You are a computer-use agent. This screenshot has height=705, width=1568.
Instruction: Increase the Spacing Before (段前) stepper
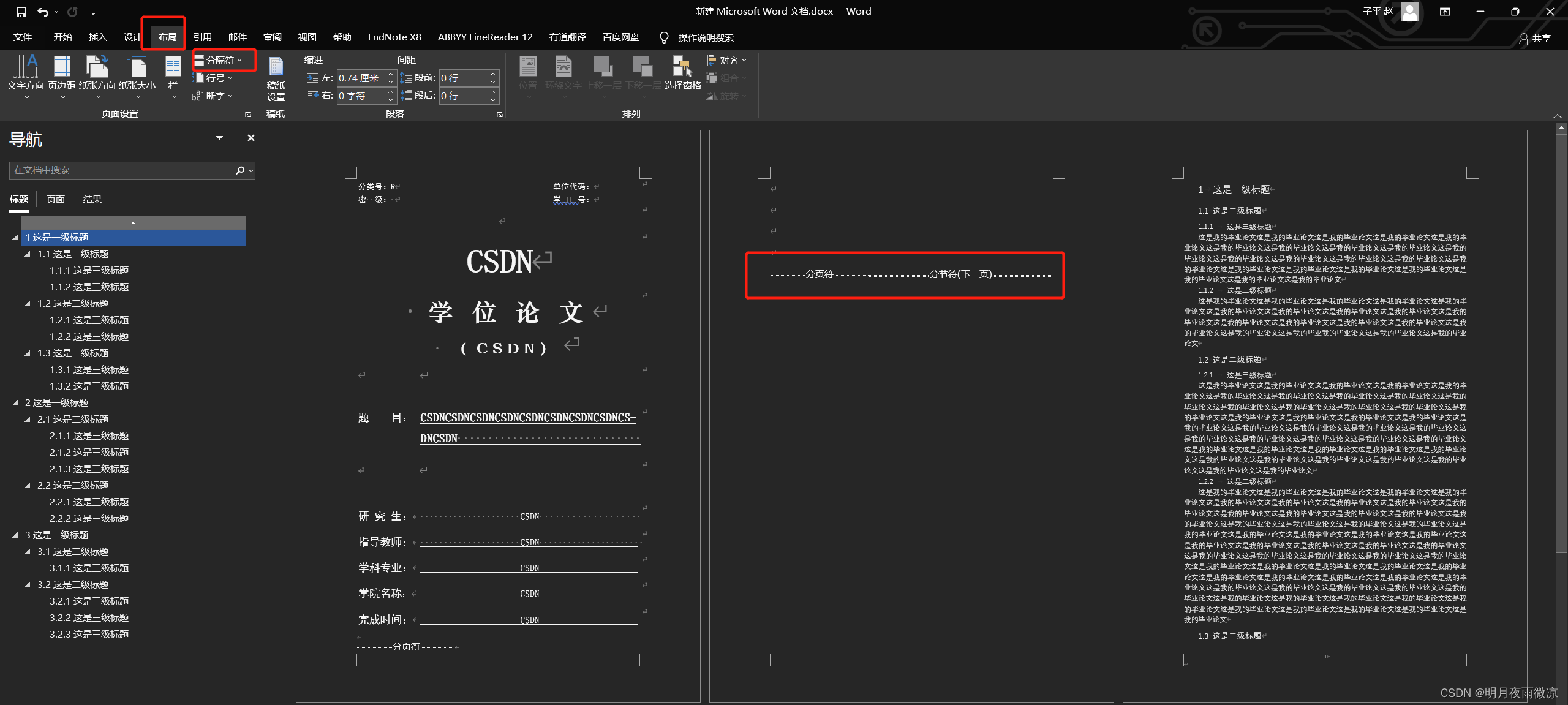(x=493, y=74)
